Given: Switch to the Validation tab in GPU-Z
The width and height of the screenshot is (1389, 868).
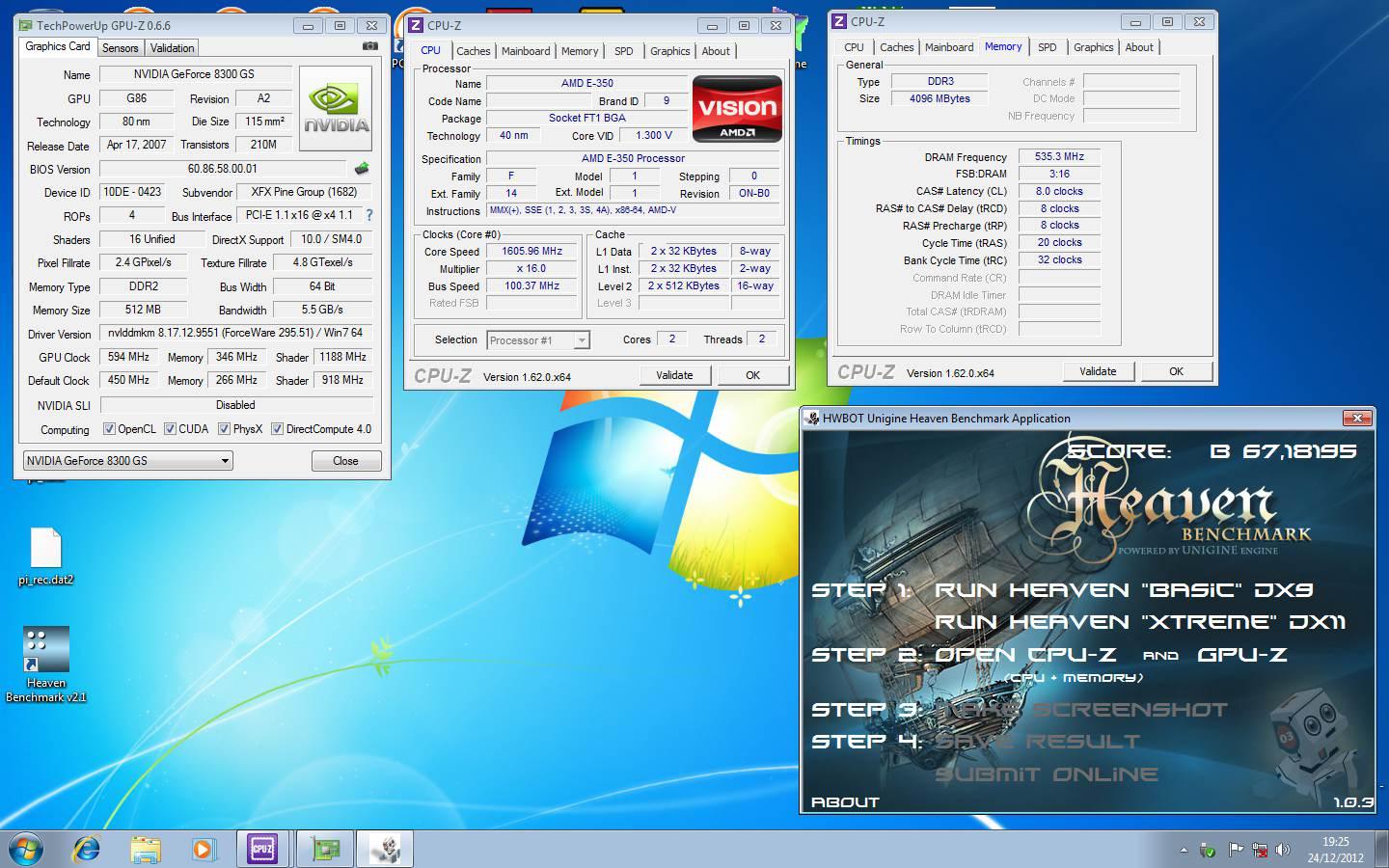Looking at the screenshot, I should tap(173, 47).
